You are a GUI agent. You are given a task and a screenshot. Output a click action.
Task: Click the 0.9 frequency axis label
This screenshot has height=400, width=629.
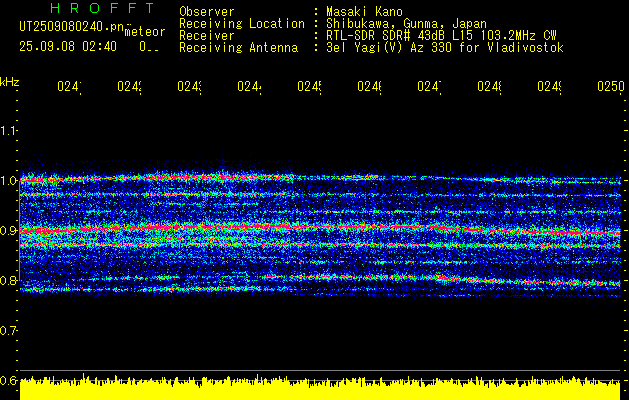(x=8, y=230)
